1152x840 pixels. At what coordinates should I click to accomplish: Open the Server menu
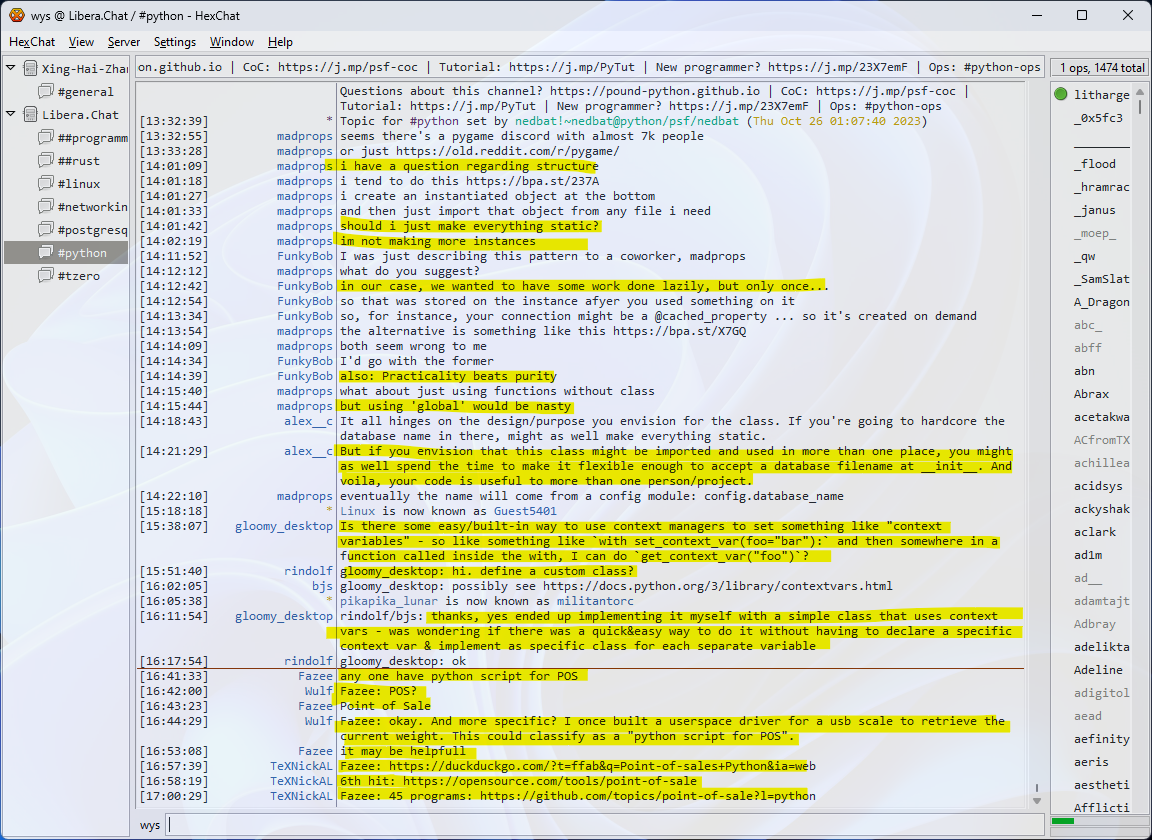coord(124,42)
